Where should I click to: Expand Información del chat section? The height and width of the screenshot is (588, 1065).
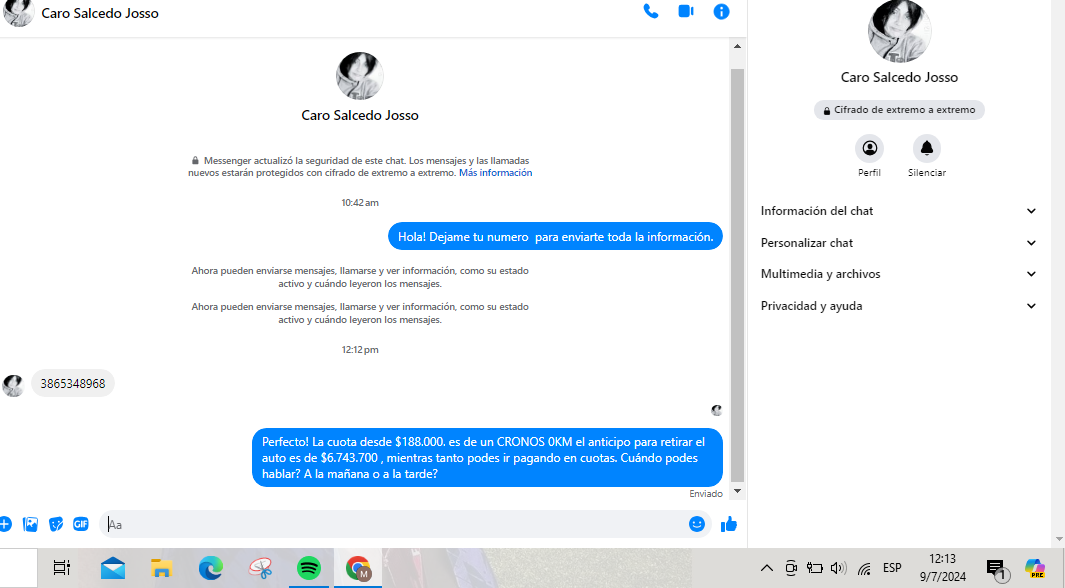899,211
